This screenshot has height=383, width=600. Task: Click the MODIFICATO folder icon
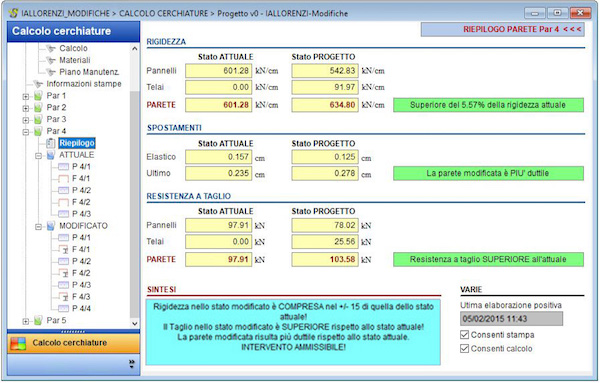51,226
